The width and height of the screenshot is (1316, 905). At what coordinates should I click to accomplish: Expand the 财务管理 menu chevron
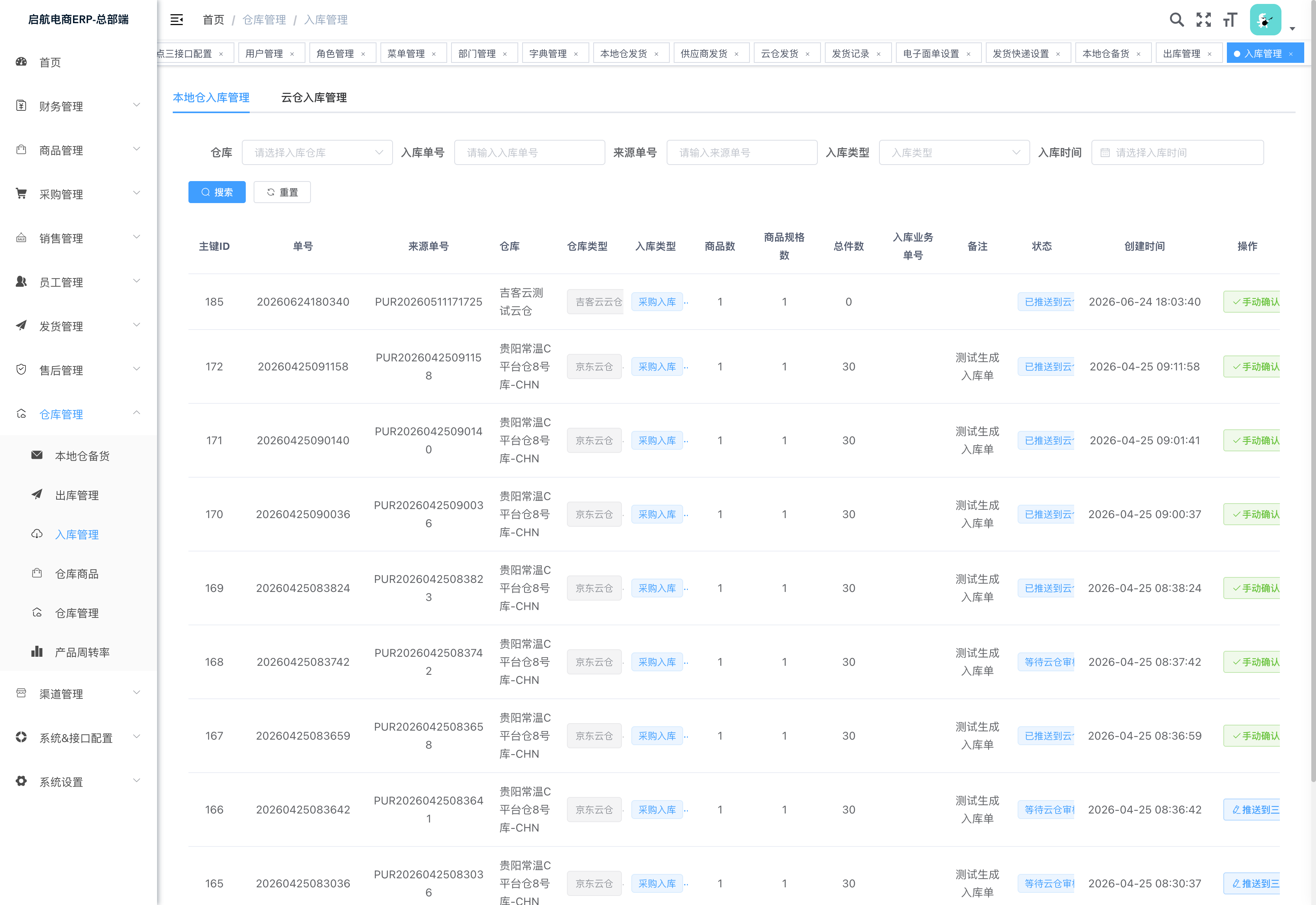(x=137, y=106)
